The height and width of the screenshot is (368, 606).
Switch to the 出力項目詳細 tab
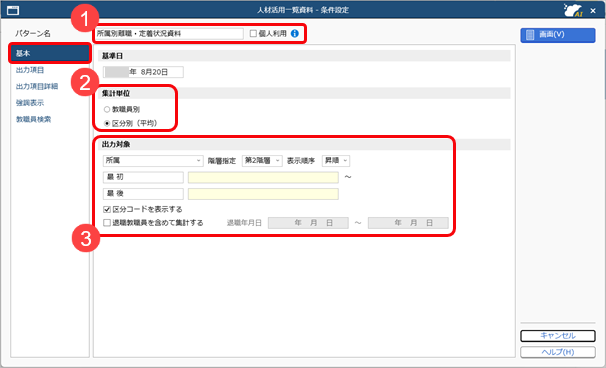(x=37, y=87)
